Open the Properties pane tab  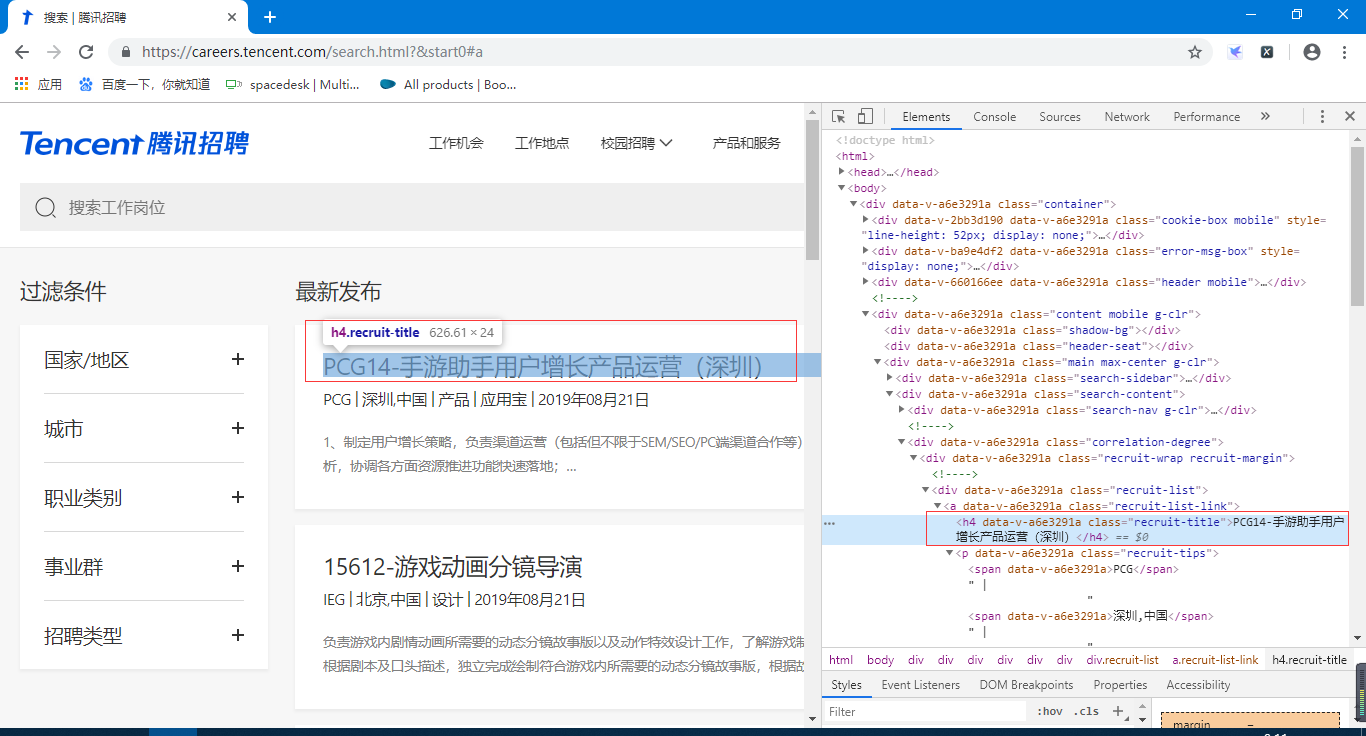pyautogui.click(x=1120, y=685)
